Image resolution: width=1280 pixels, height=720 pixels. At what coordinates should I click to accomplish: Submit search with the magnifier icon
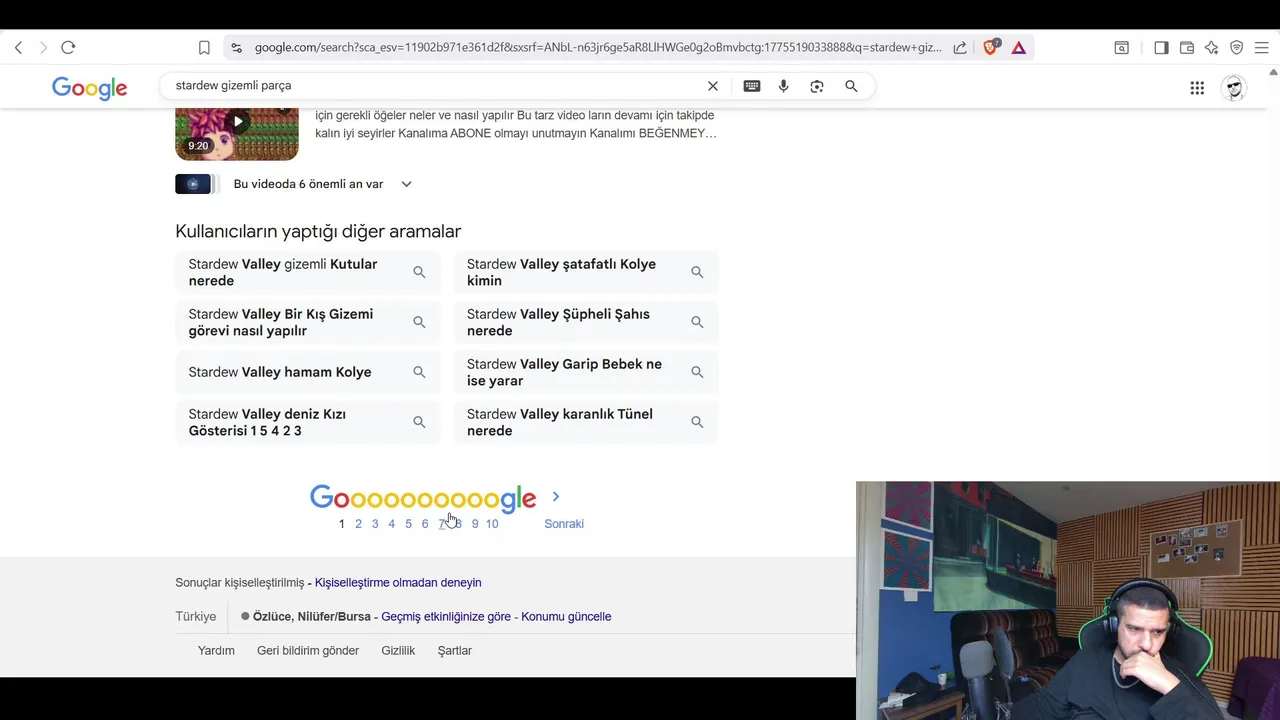851,86
